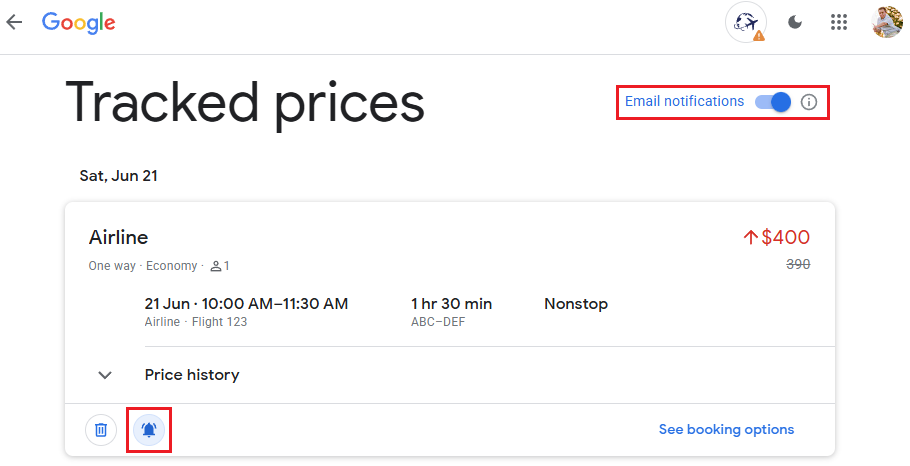Viewport: 910px width, 466px height.
Task: Toggle price alert bell for this flight
Action: click(149, 430)
